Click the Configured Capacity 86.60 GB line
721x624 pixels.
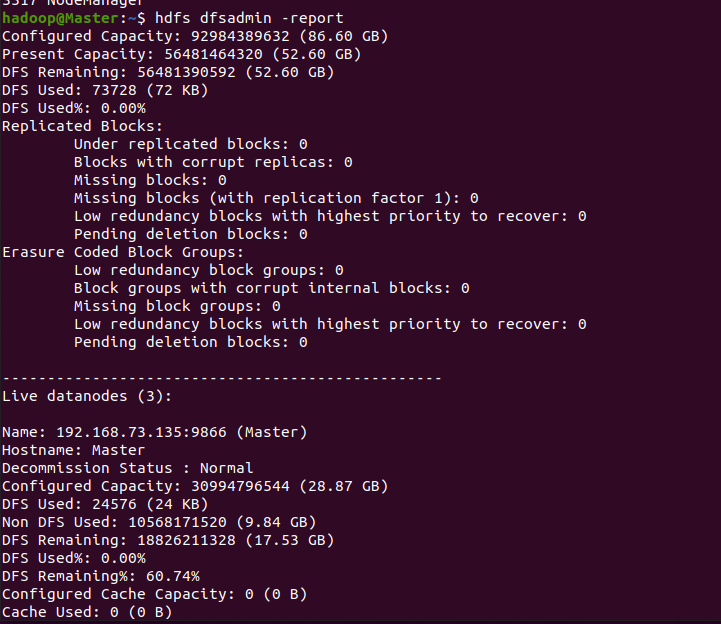(x=195, y=36)
